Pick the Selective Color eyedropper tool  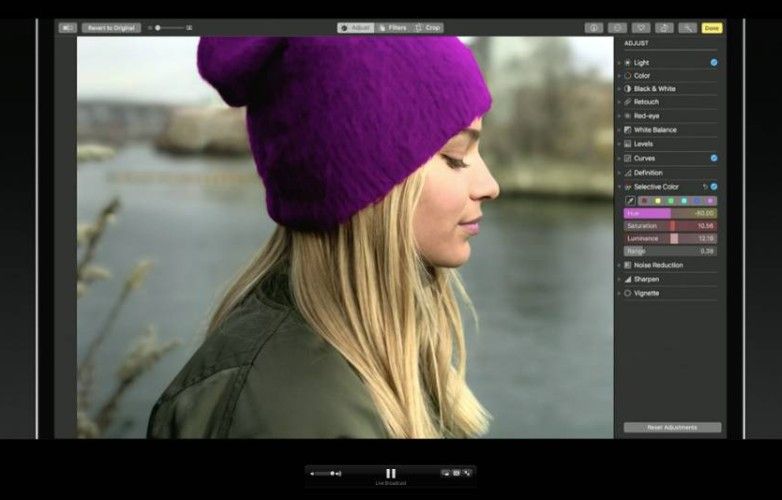pyautogui.click(x=630, y=201)
